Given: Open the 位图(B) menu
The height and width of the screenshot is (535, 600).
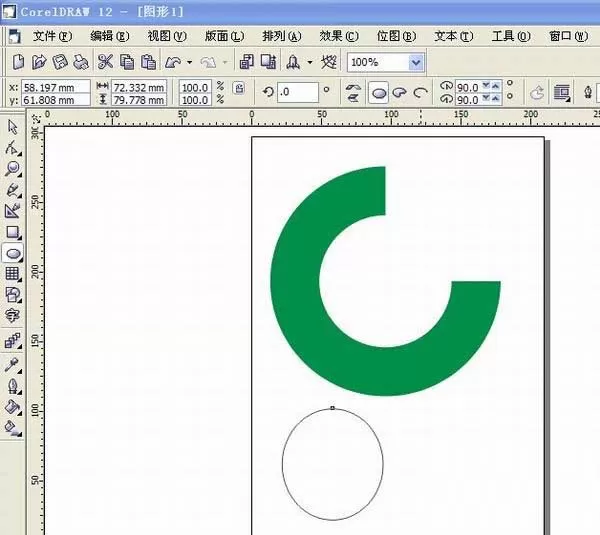Looking at the screenshot, I should pyautogui.click(x=396, y=36).
